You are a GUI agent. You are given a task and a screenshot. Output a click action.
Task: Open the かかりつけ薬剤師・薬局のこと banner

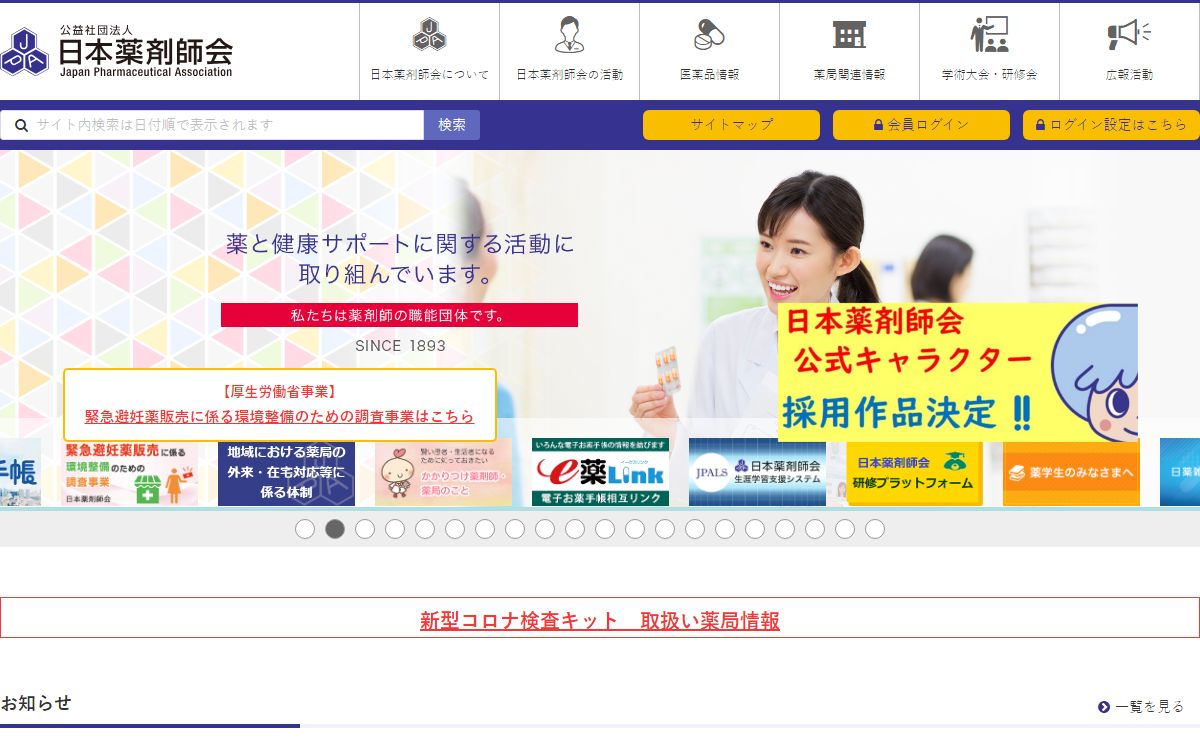click(443, 472)
